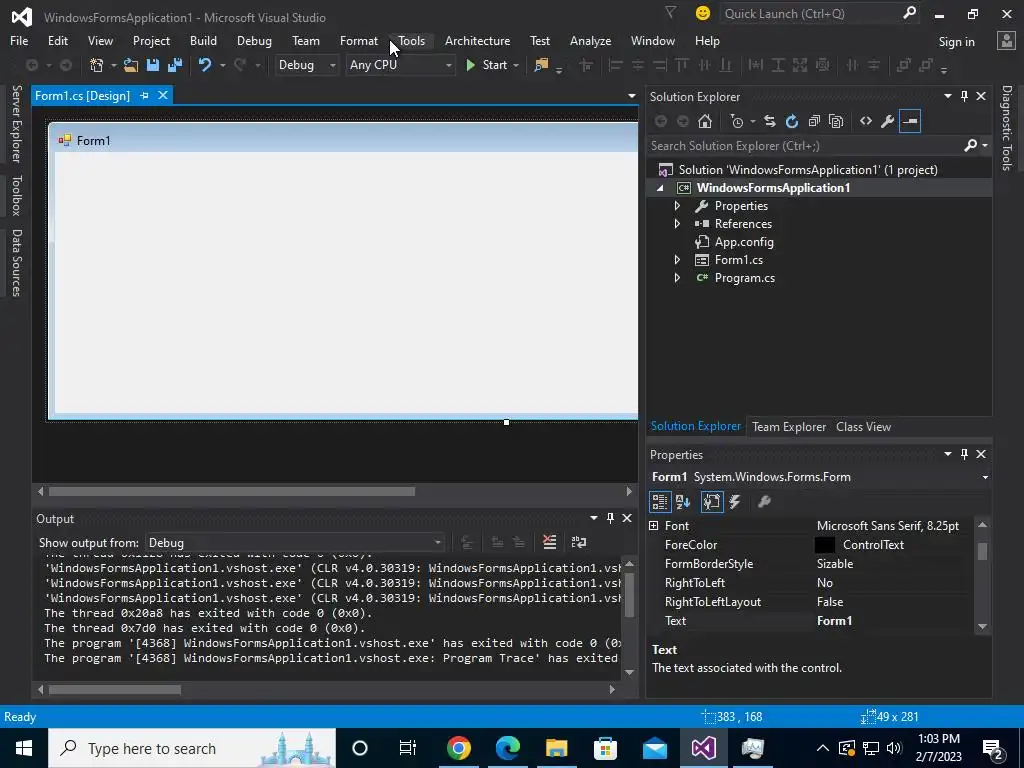The width and height of the screenshot is (1024, 768).
Task: Click the Output panel vertical scrollbar thumb
Action: click(x=630, y=595)
